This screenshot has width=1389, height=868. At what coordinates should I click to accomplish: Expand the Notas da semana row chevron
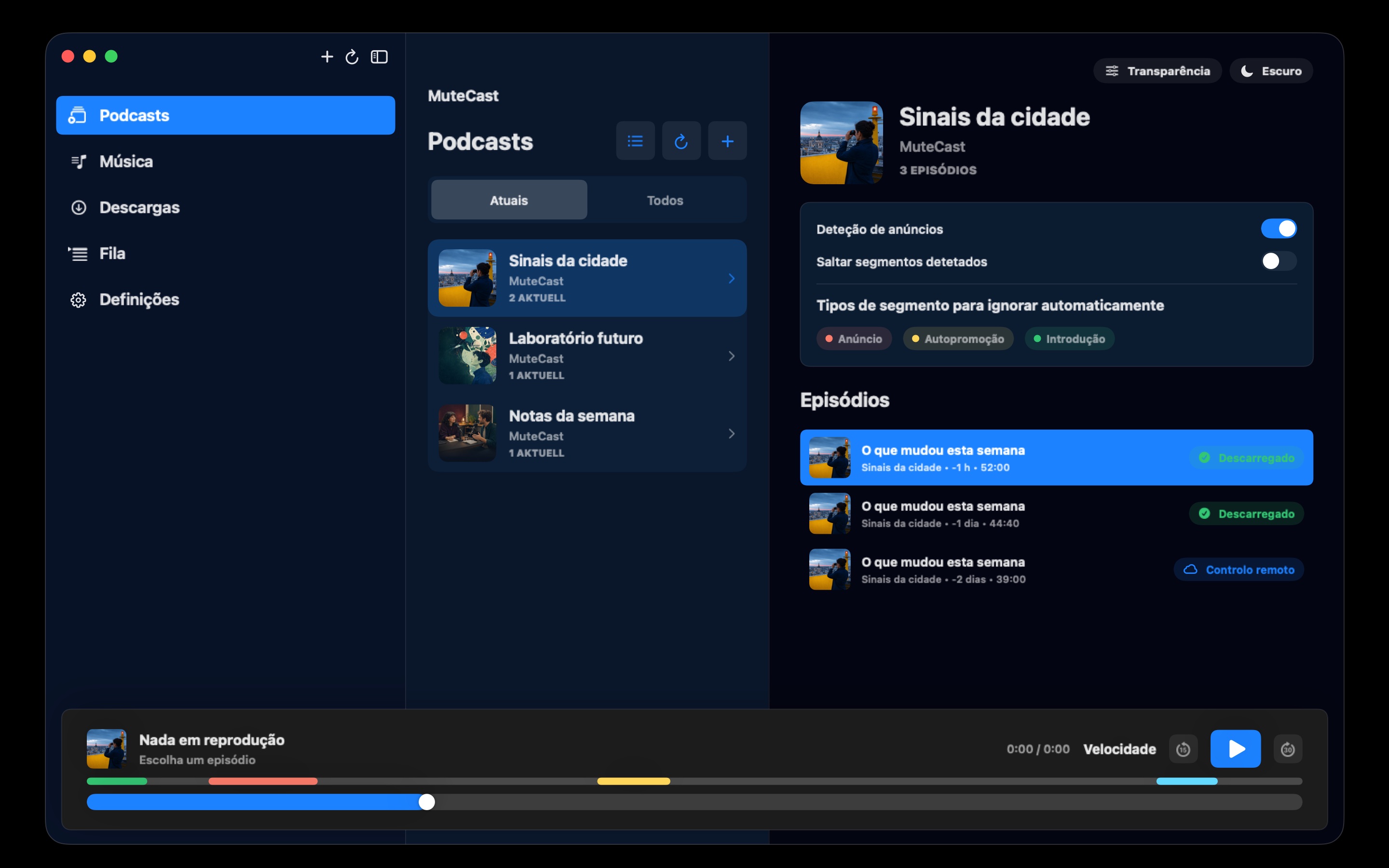point(732,434)
